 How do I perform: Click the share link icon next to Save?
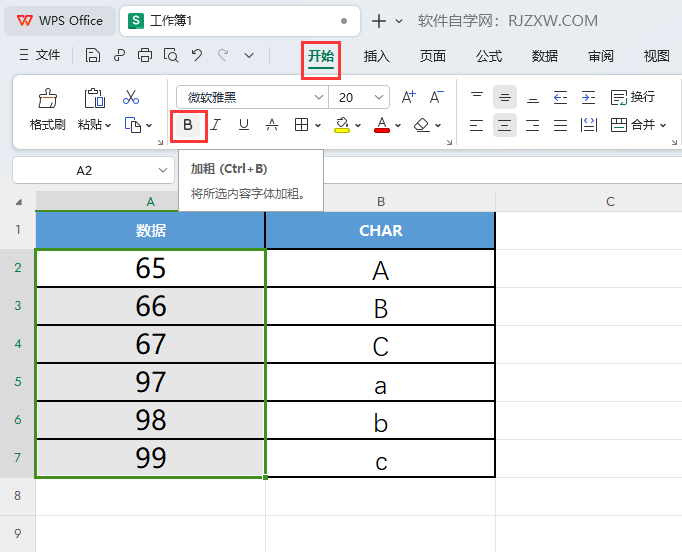point(119,56)
